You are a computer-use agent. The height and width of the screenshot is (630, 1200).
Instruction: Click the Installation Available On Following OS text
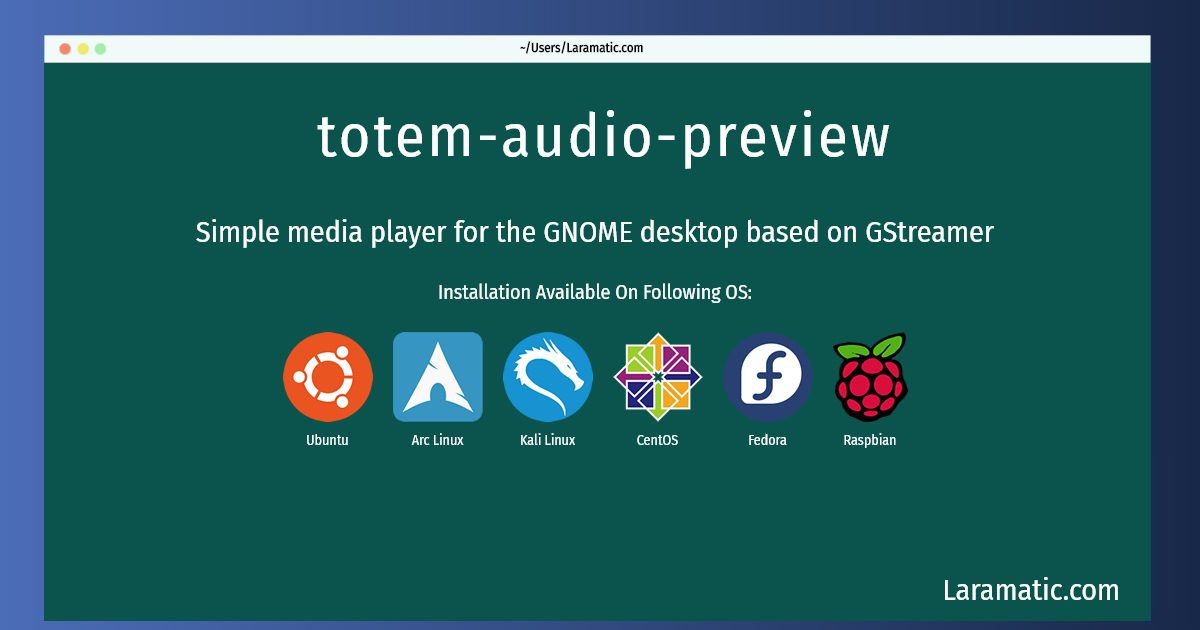tap(595, 293)
